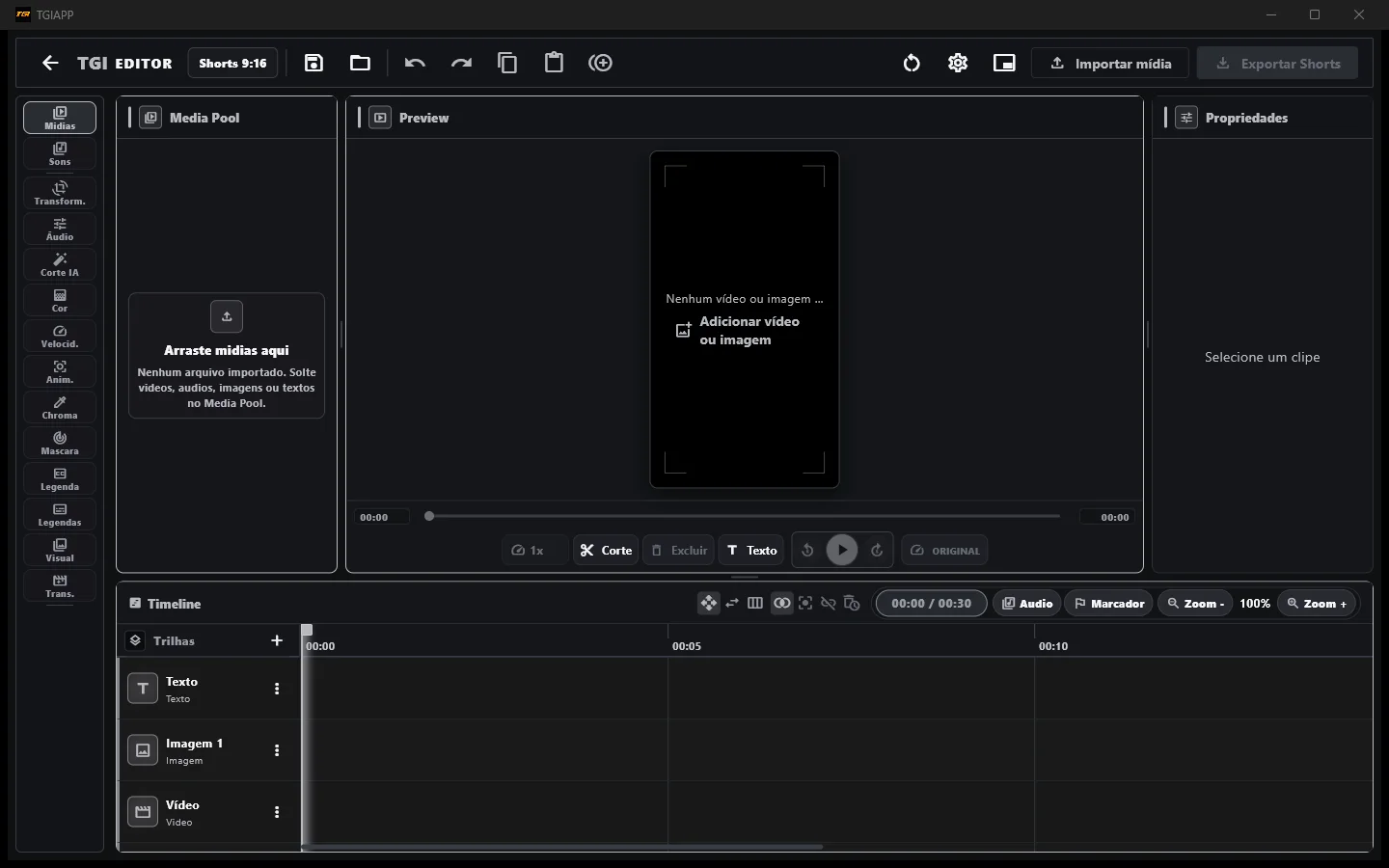Select the Mídias sidebar tab
This screenshot has width=1389, height=868.
[60, 118]
